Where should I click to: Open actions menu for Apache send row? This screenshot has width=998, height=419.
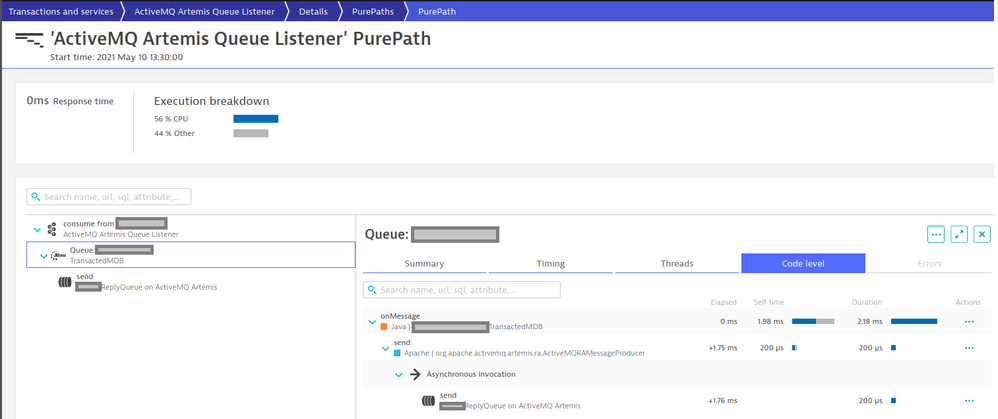pyautogui.click(x=968, y=348)
